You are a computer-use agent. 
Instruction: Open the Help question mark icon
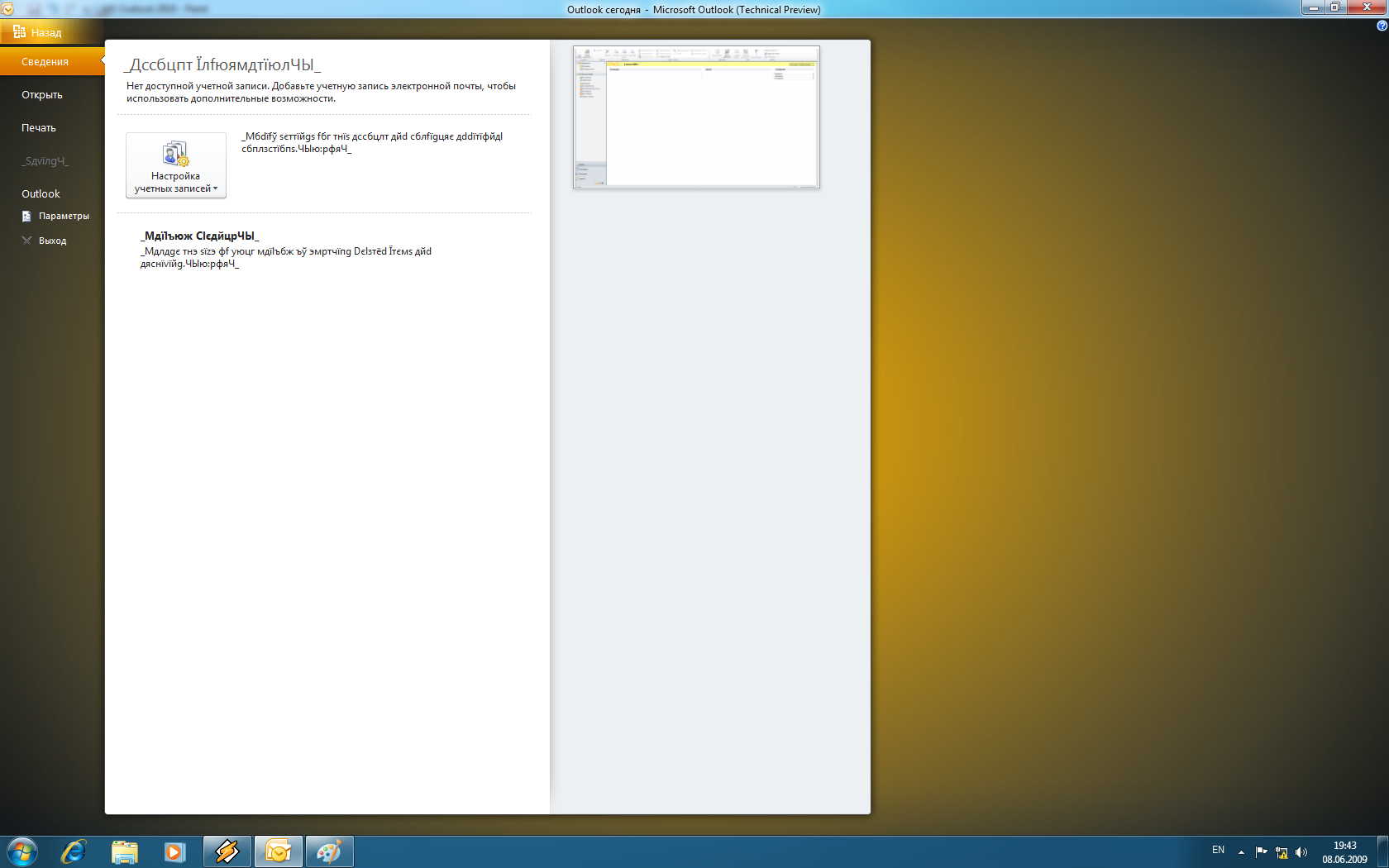click(1382, 26)
